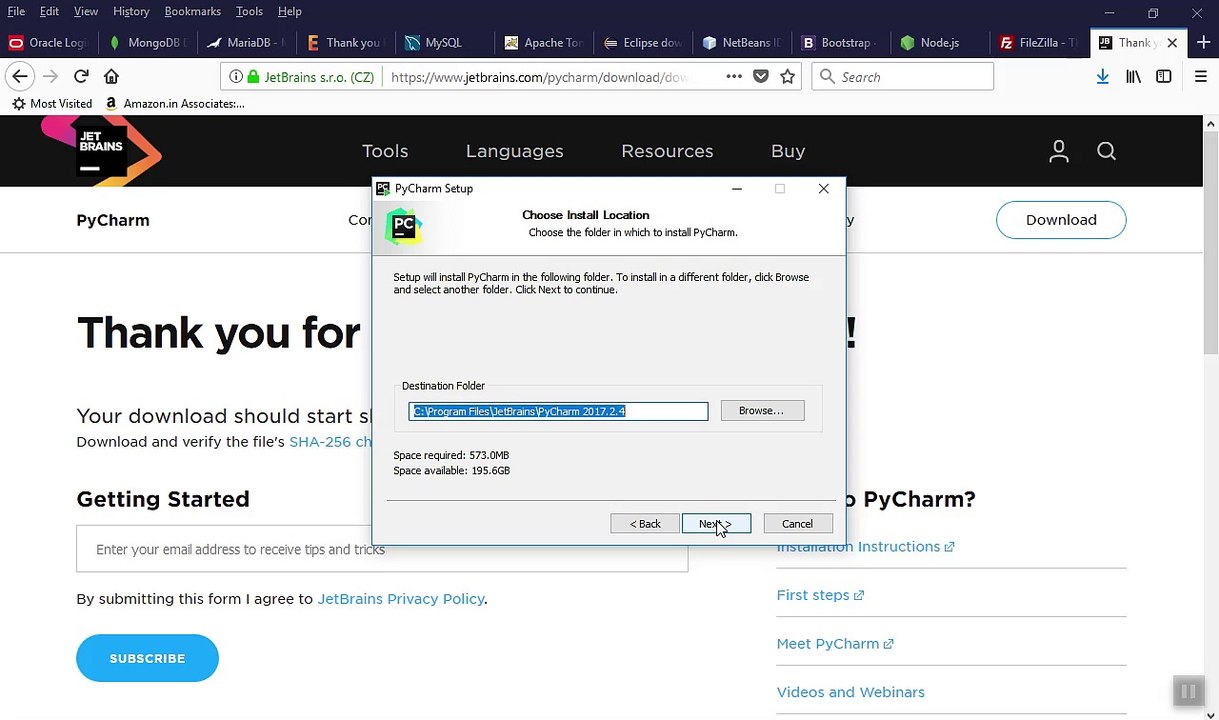Image resolution: width=1219 pixels, height=720 pixels.
Task: Open the Bookmarks menu in Firefox
Action: point(193,11)
